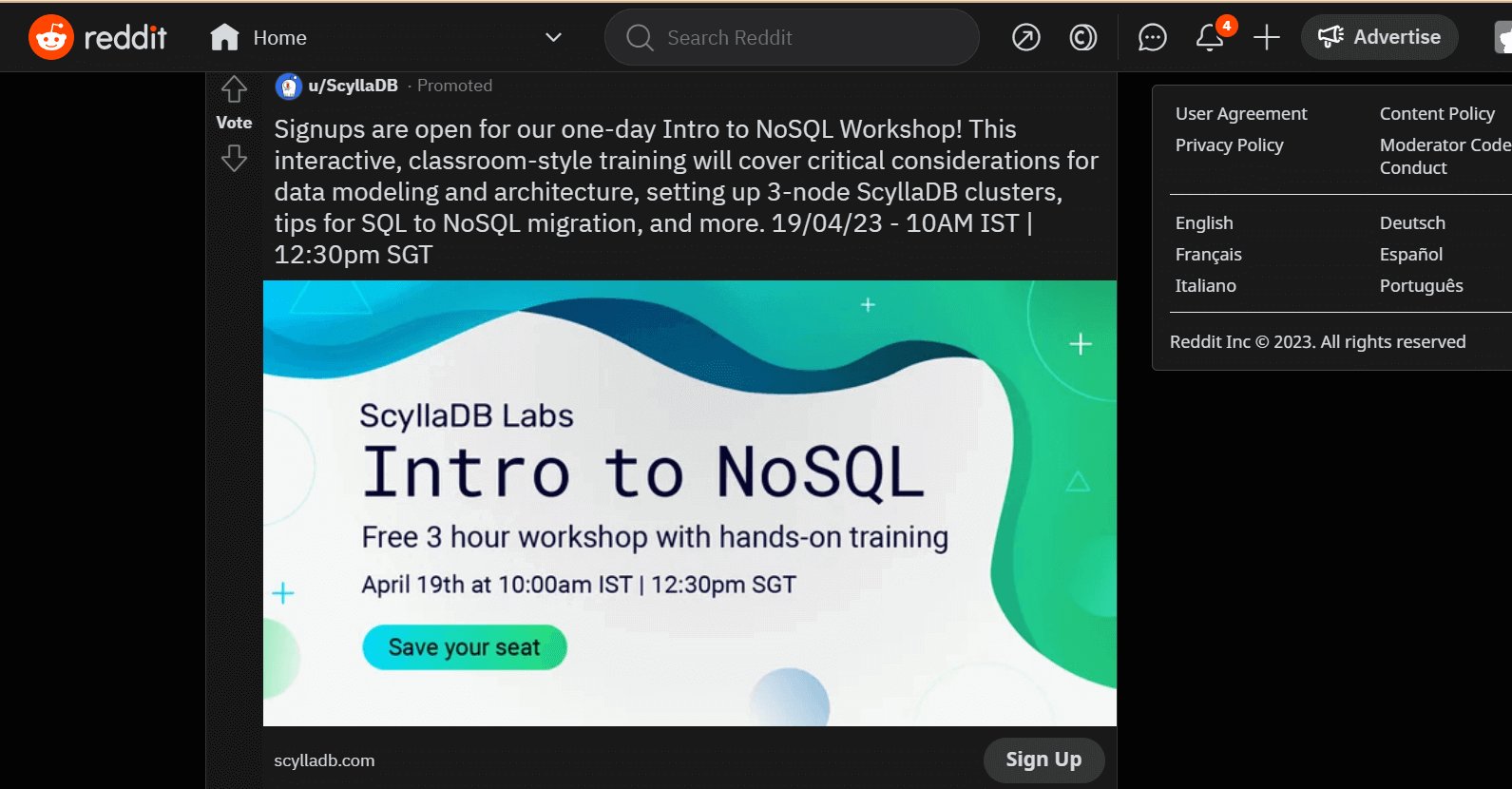Select the Home icon
This screenshot has height=789, width=1512.
(224, 37)
